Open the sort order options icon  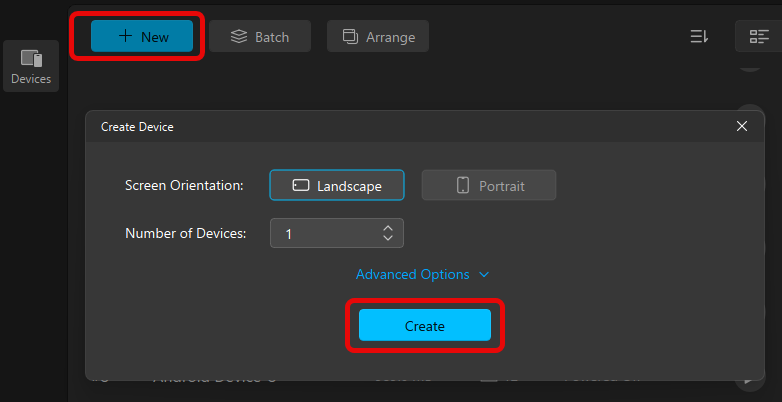[x=699, y=36]
